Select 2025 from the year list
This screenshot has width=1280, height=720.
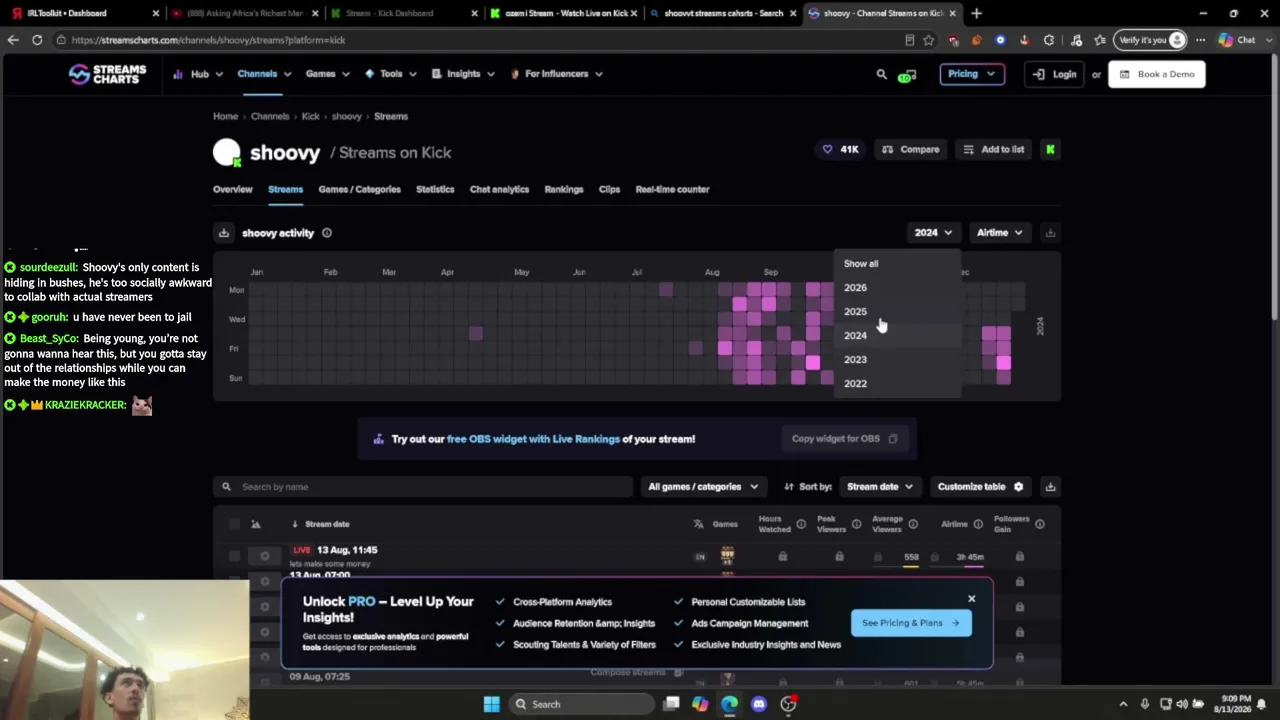(x=855, y=312)
